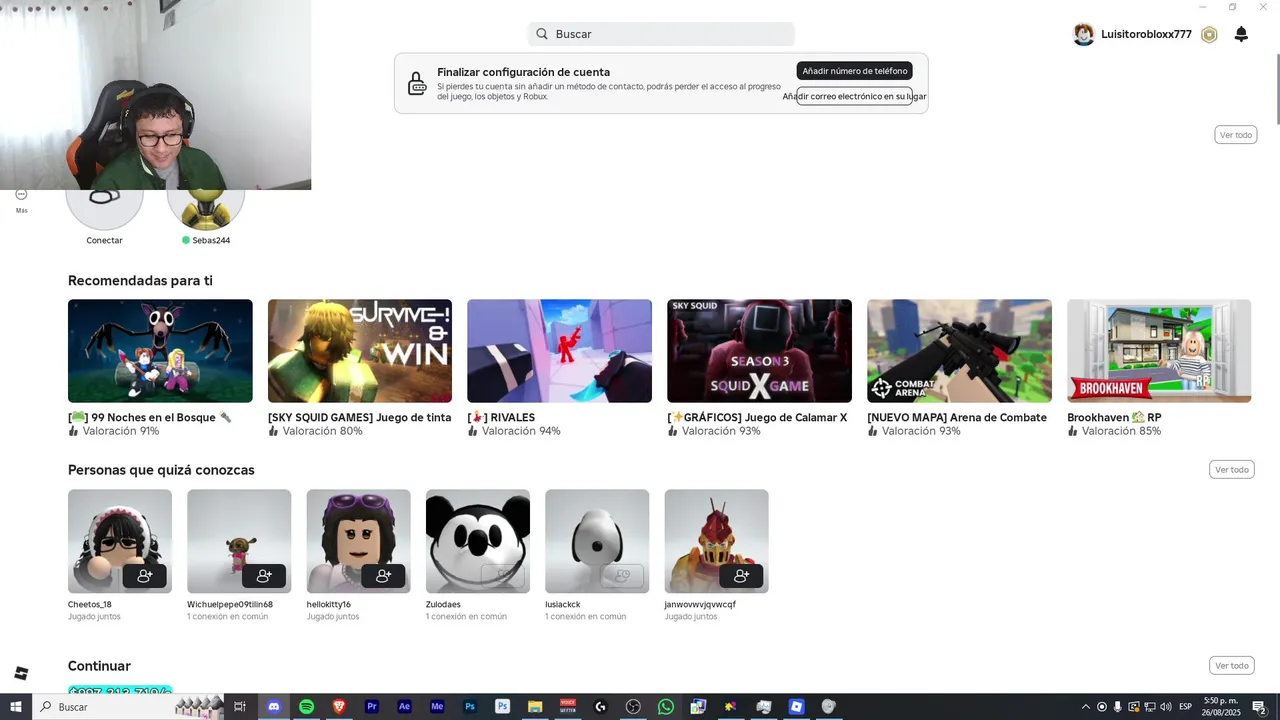
Task: Add Cheetos_18 as friend
Action: click(x=145, y=576)
